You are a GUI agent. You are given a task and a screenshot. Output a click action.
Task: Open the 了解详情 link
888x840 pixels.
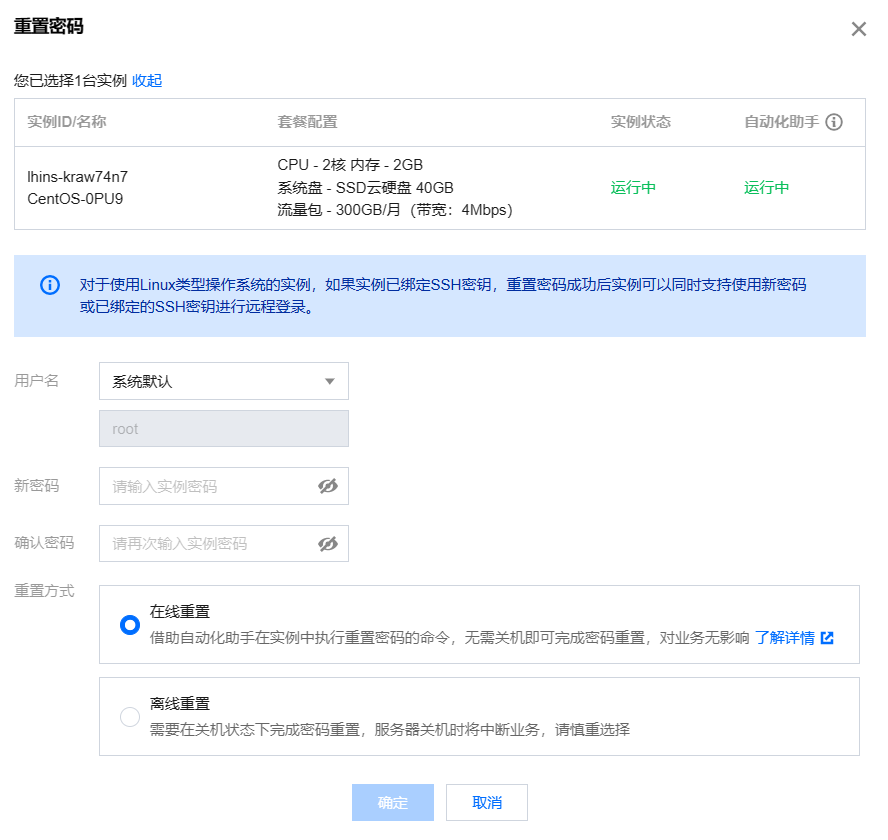(784, 638)
